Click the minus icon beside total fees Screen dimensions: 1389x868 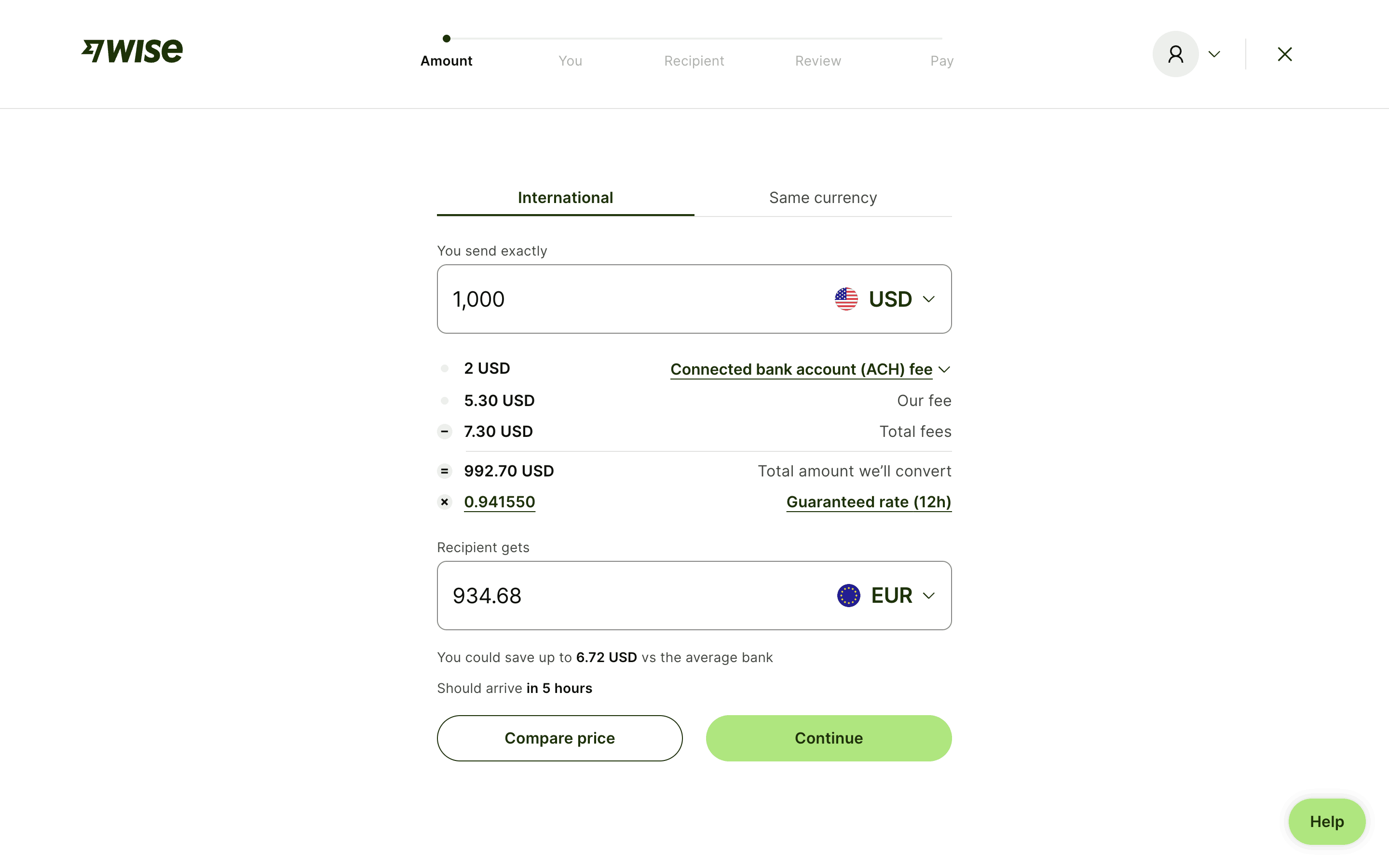point(444,432)
